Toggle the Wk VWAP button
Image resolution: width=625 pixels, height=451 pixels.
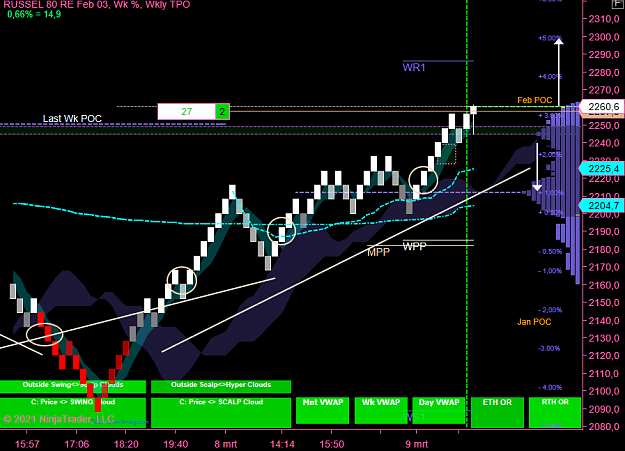coord(381,410)
